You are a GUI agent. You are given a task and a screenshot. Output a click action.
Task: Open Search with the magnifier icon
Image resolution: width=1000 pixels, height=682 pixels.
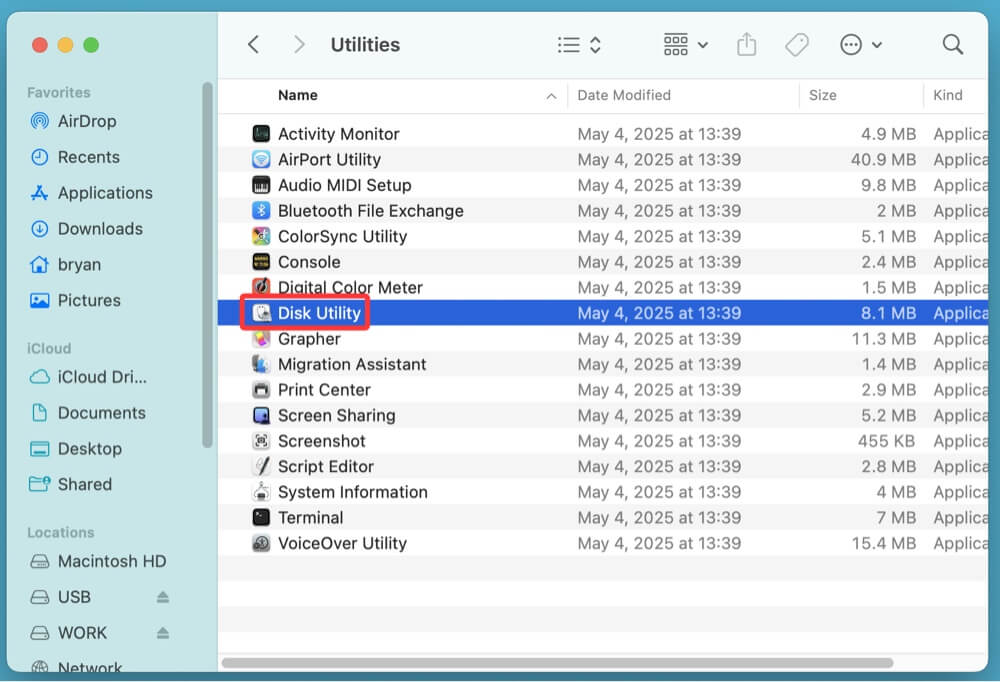point(951,44)
